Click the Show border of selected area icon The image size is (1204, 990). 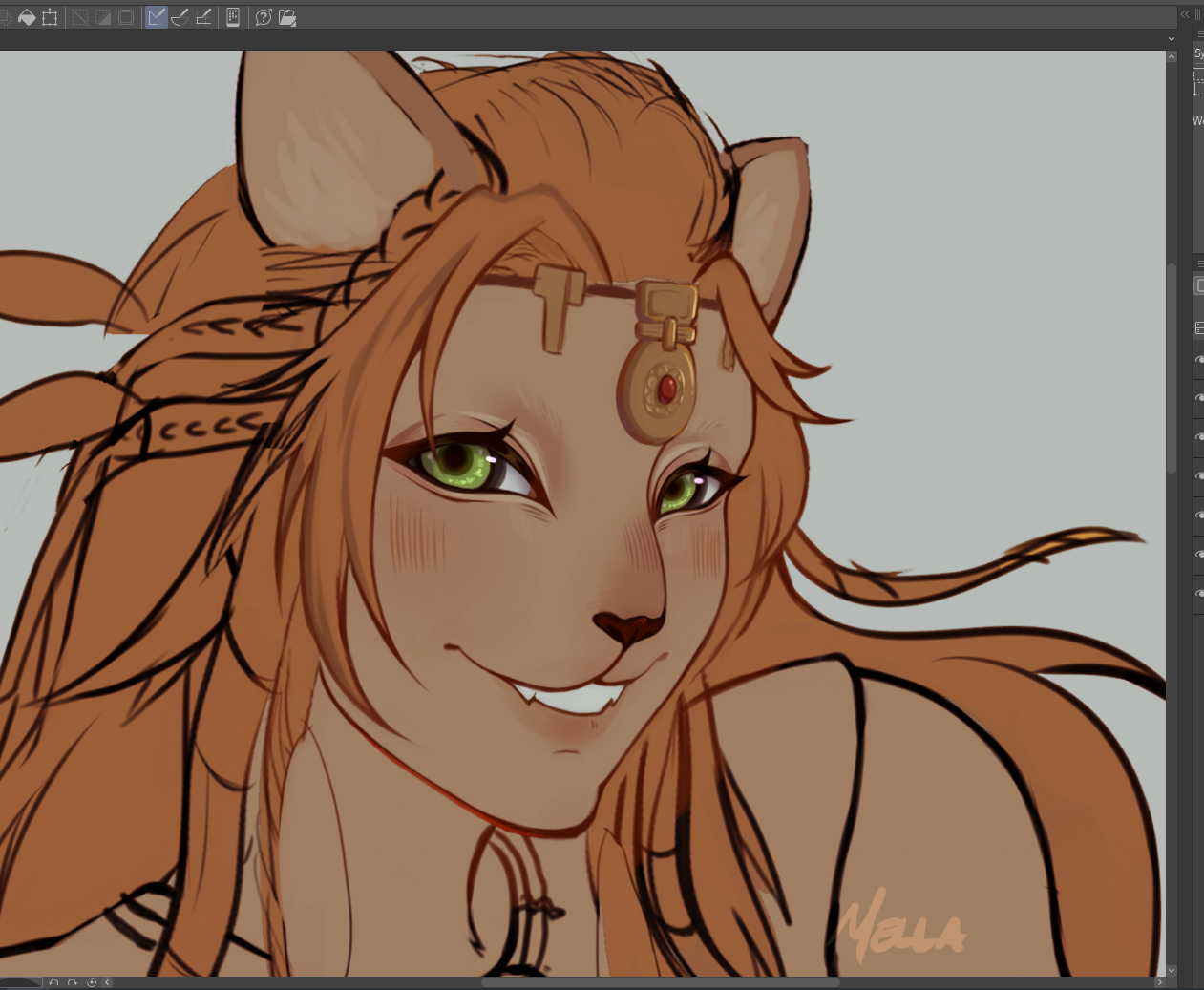pyautogui.click(x=126, y=17)
